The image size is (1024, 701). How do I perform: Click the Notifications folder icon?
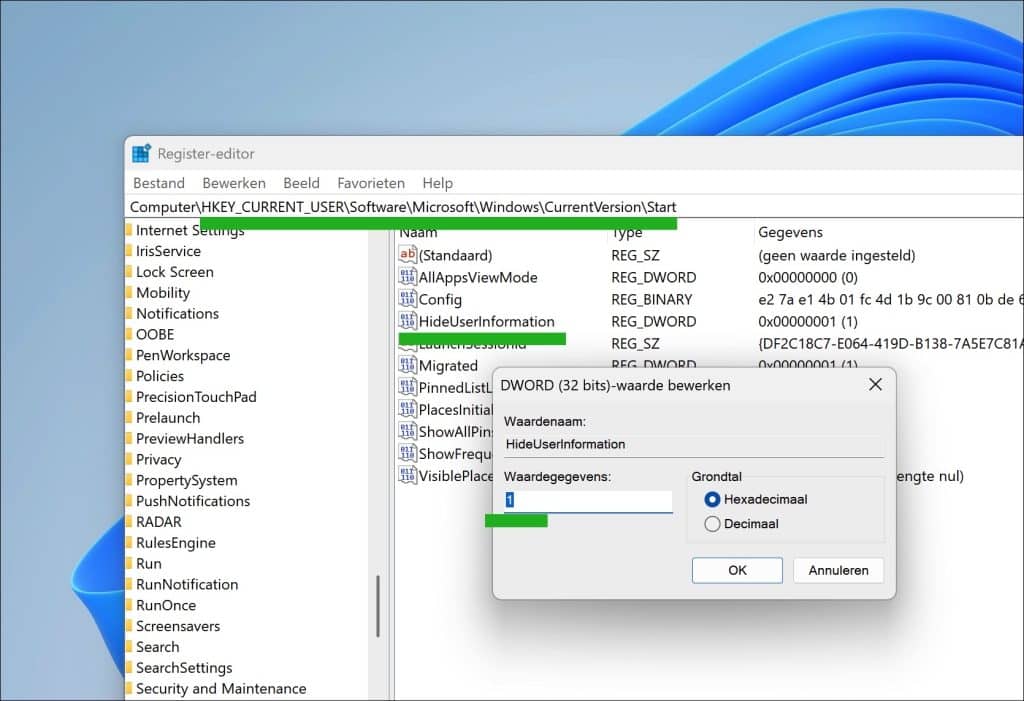(x=129, y=314)
